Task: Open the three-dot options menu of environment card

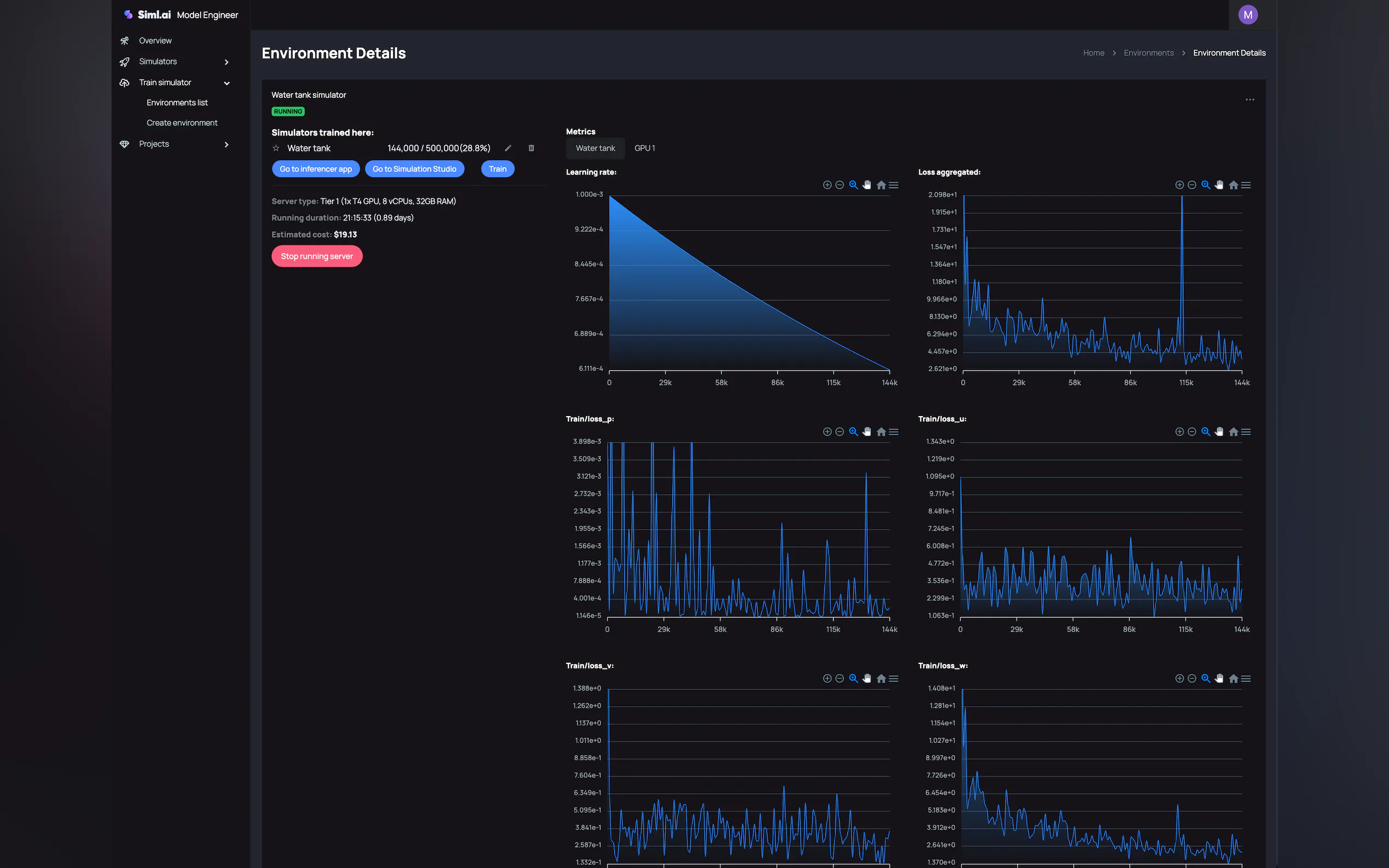Action: (x=1250, y=100)
